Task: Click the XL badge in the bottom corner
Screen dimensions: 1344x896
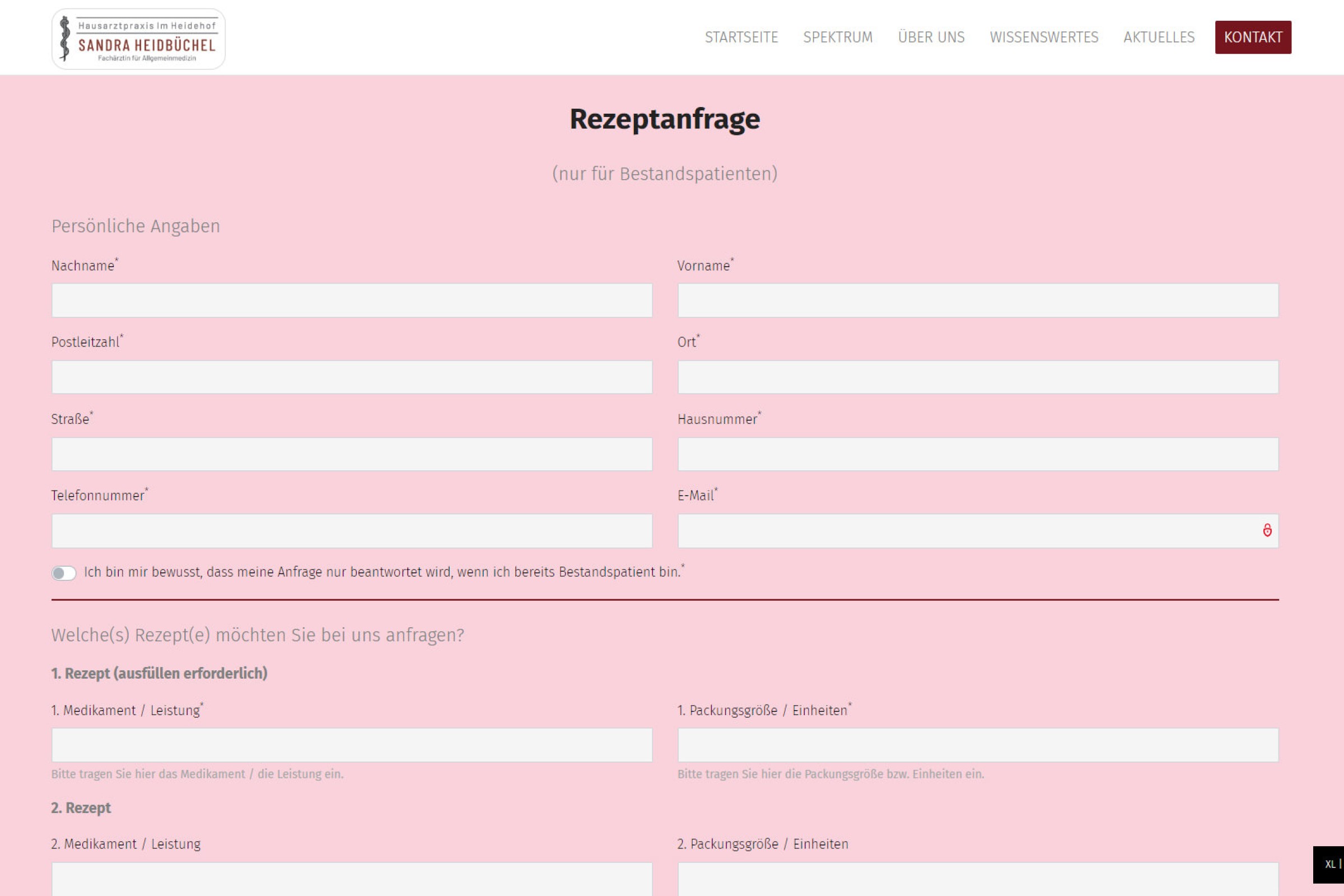Action: (1329, 864)
